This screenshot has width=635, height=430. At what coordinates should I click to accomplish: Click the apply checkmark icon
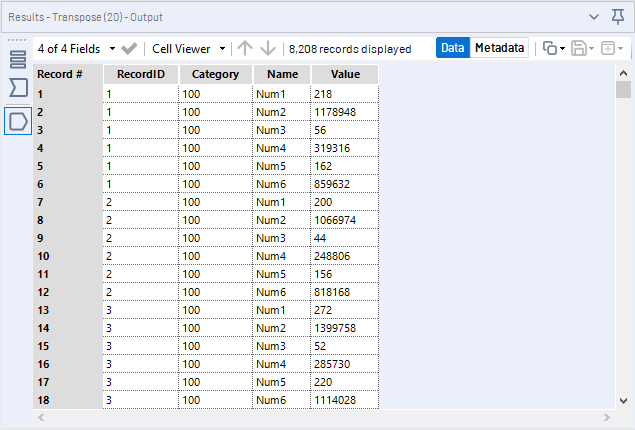click(129, 49)
